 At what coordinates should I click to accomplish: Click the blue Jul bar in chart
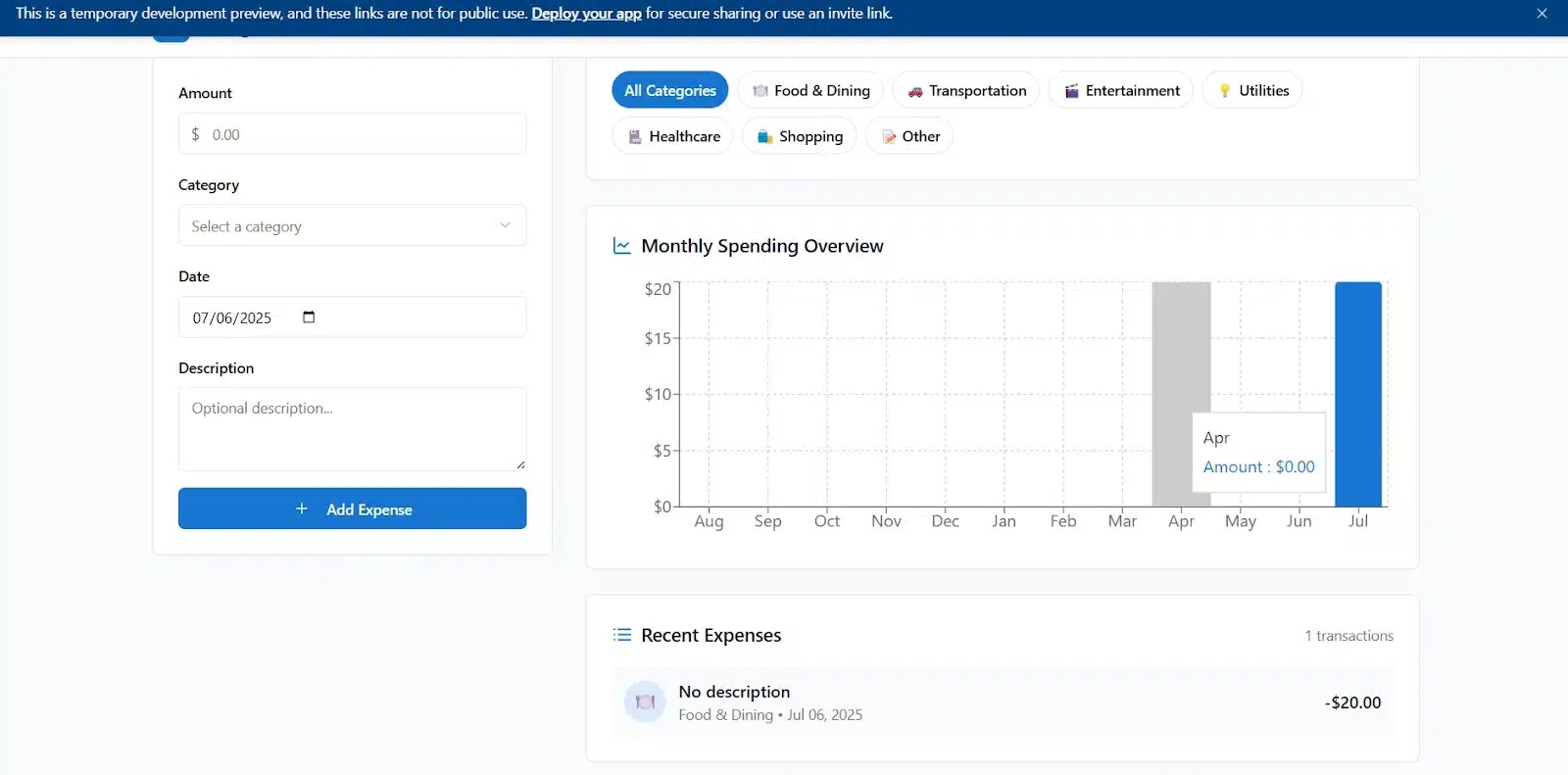(1358, 394)
